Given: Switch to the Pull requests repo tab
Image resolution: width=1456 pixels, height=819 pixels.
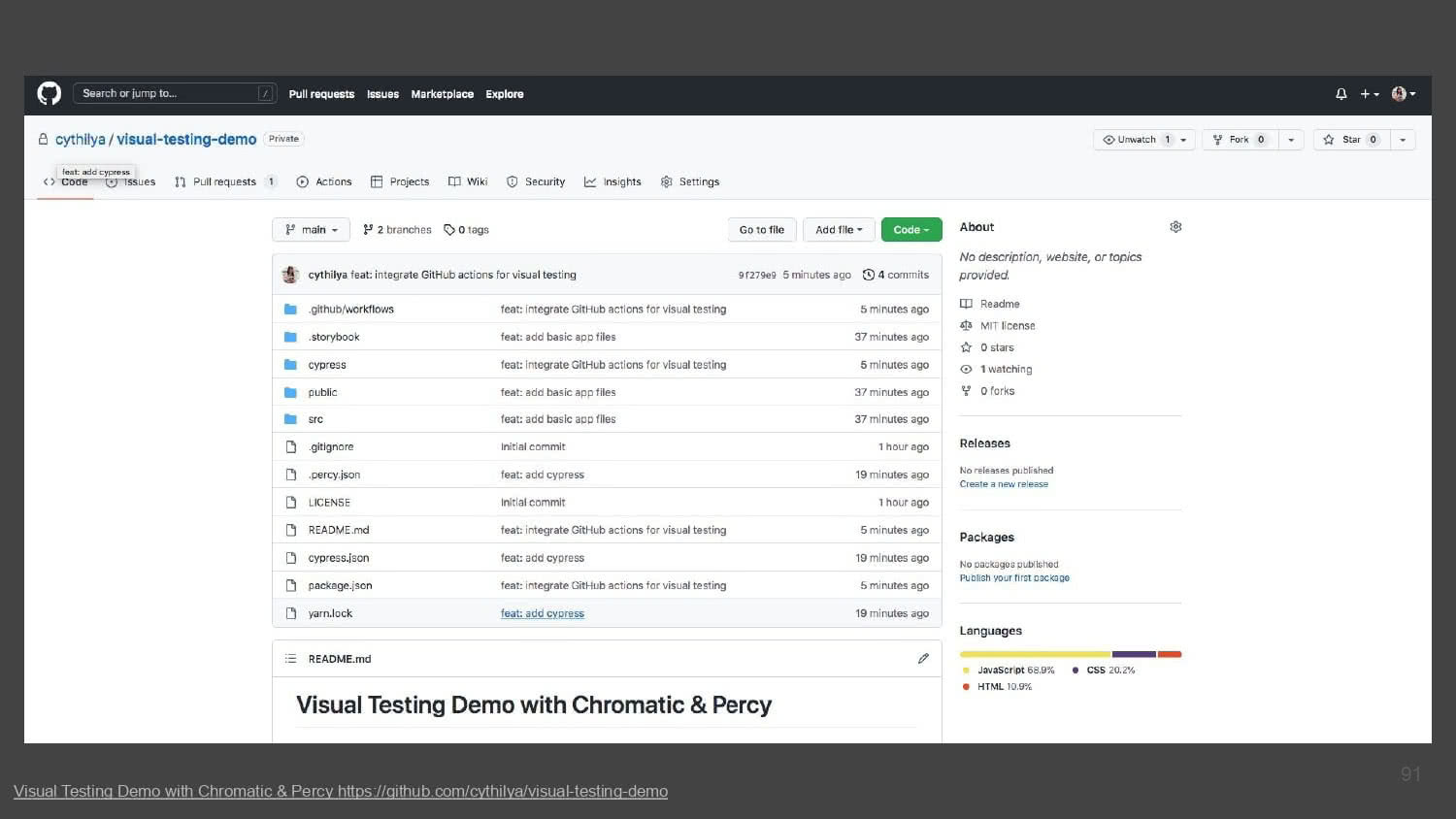Looking at the screenshot, I should click(225, 181).
